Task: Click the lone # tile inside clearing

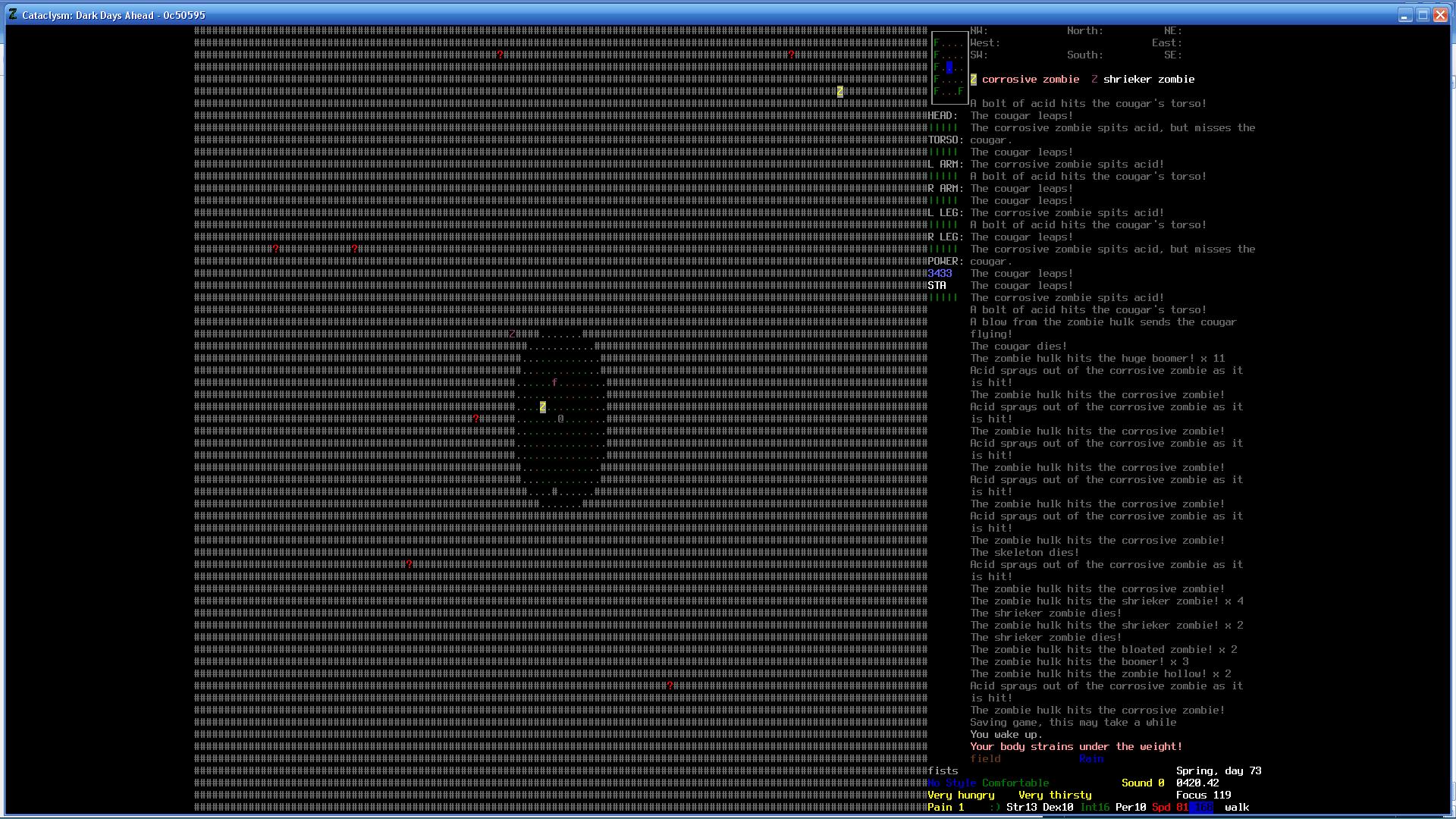Action: pyautogui.click(x=555, y=492)
